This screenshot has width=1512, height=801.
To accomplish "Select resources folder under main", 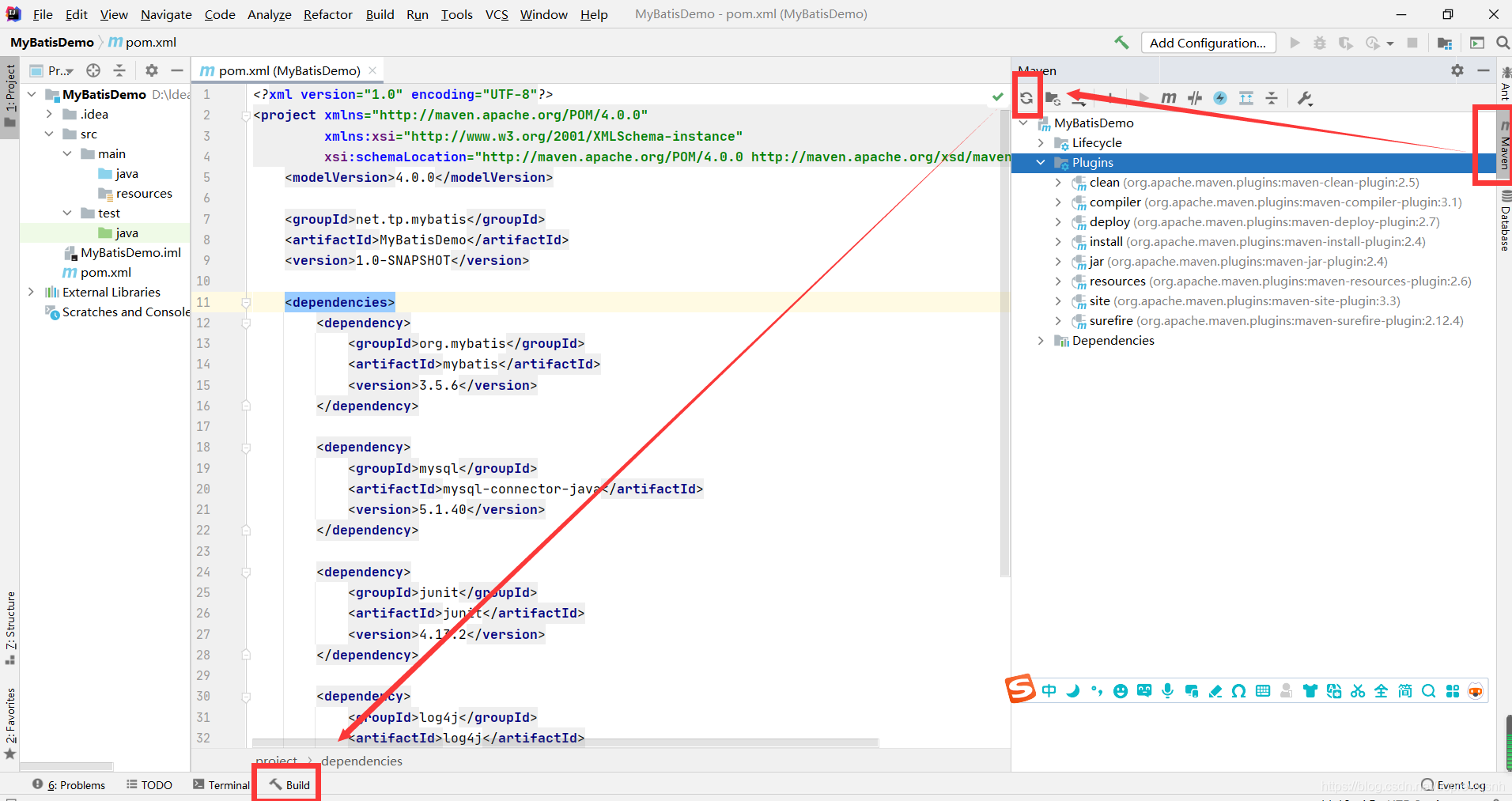I will (135, 193).
